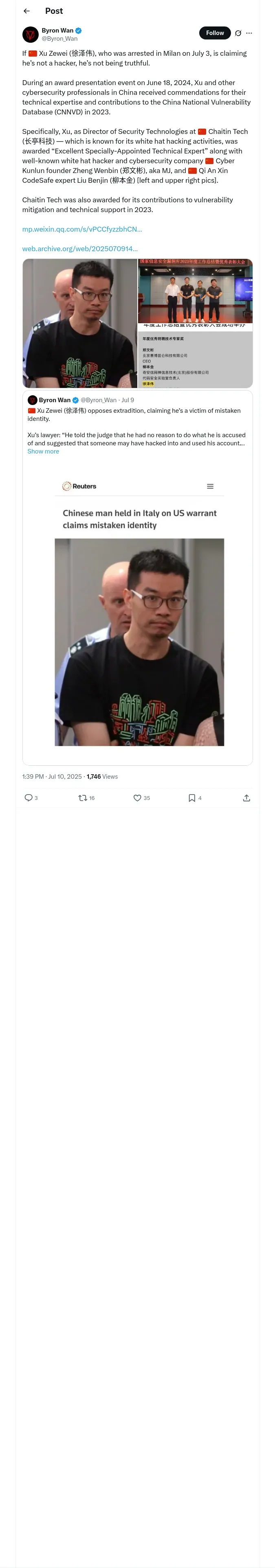Image resolution: width=275 pixels, height=1568 pixels.
Task: Expand quoted post with Show more
Action: click(43, 452)
